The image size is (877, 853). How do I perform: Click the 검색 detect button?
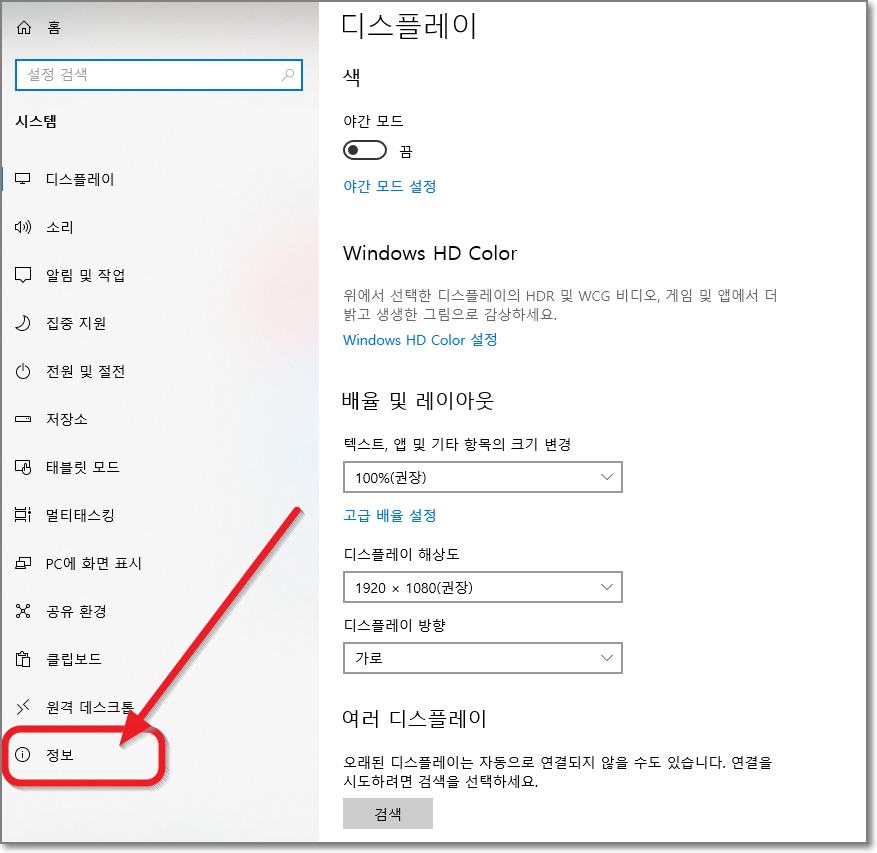[388, 814]
